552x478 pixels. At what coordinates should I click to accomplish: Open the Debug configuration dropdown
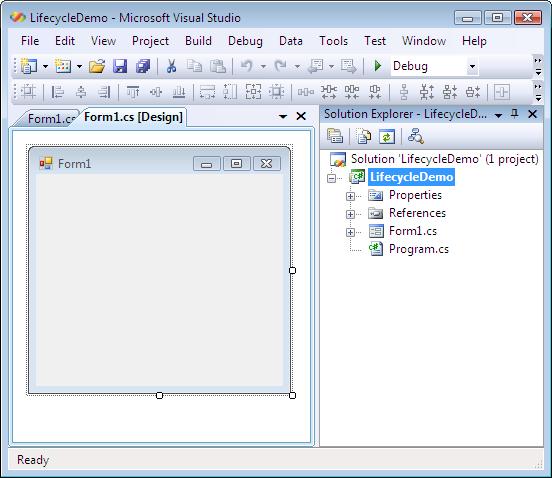[472, 66]
